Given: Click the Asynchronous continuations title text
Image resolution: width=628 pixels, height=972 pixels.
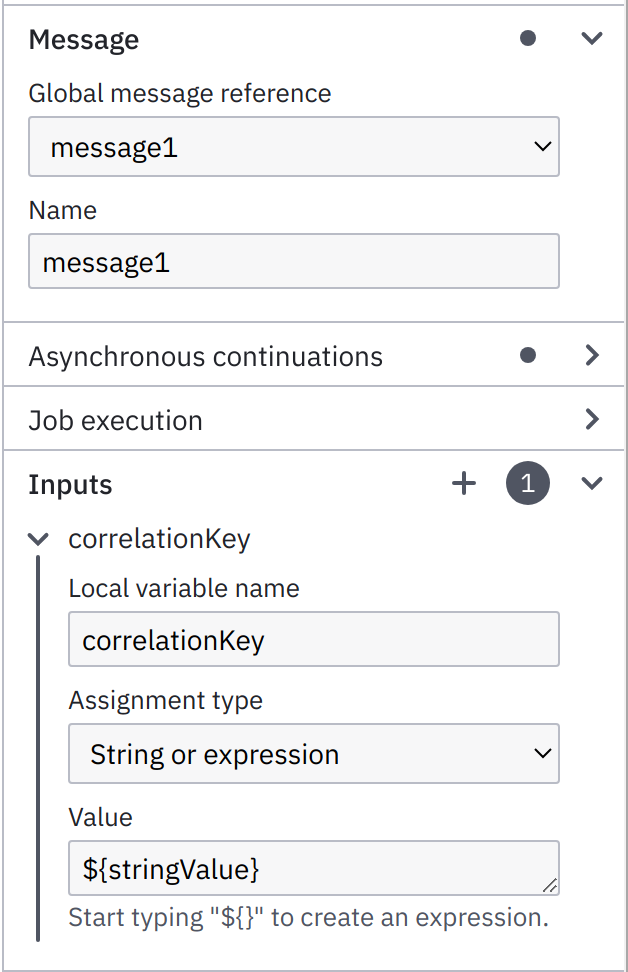Looking at the screenshot, I should (x=206, y=356).
